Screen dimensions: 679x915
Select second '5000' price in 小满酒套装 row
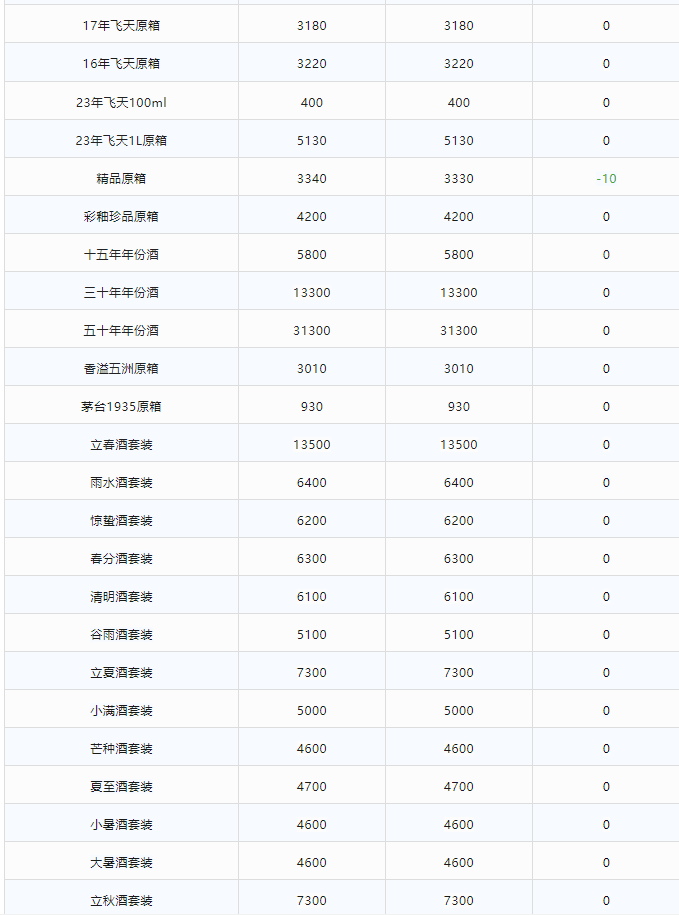(x=458, y=711)
